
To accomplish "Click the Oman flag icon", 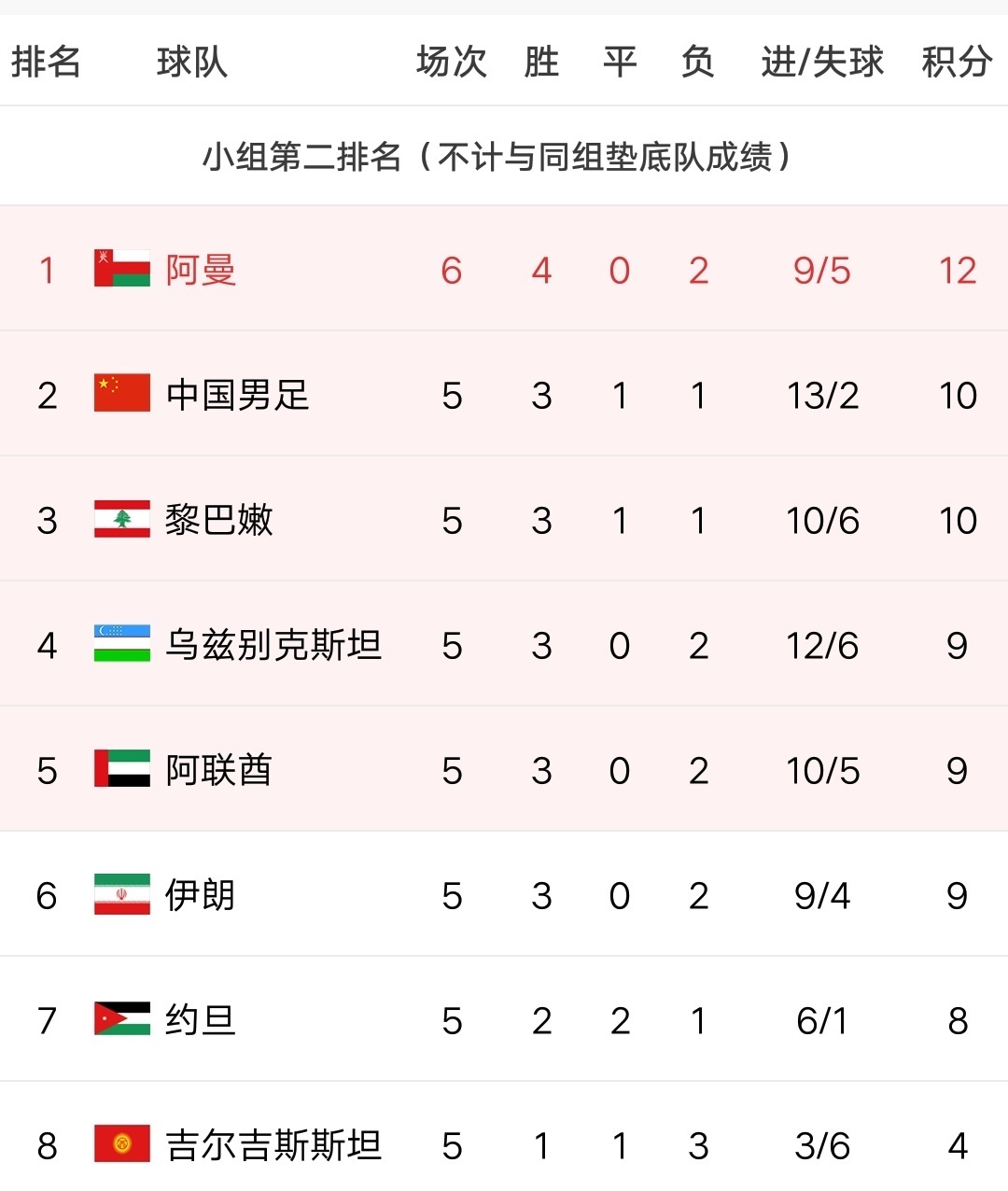I will [122, 268].
